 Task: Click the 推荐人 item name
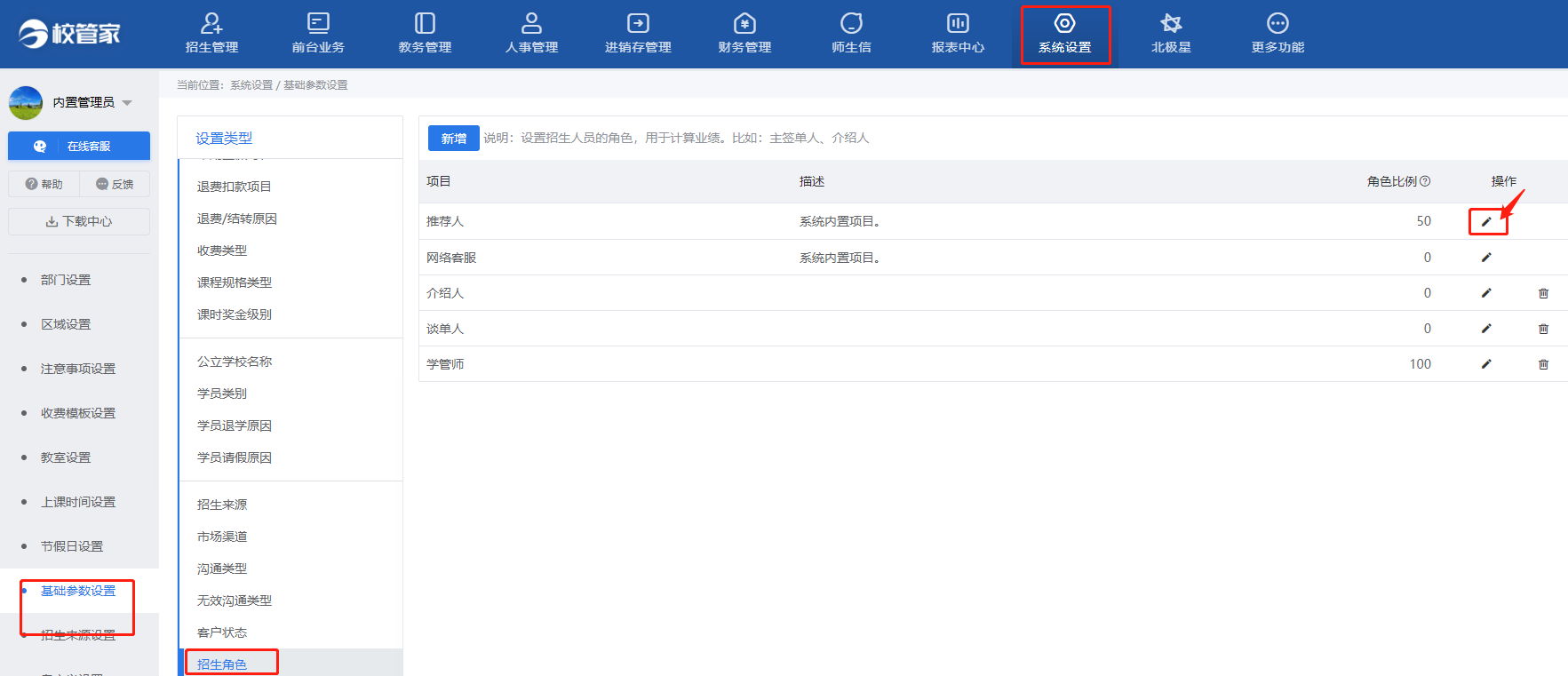[445, 221]
